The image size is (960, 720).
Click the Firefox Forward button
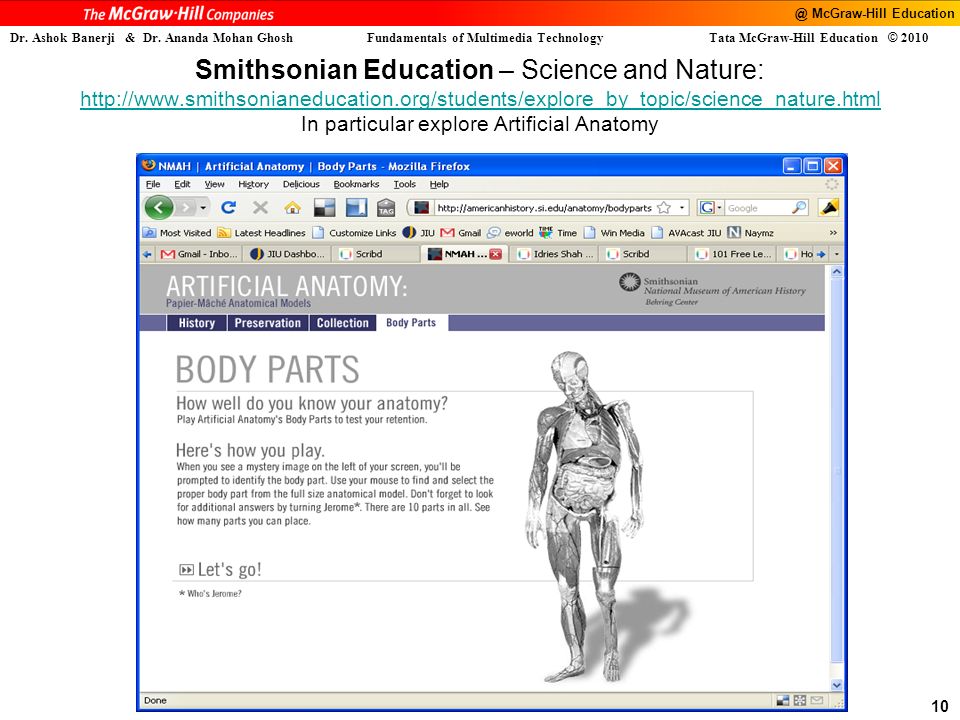186,208
